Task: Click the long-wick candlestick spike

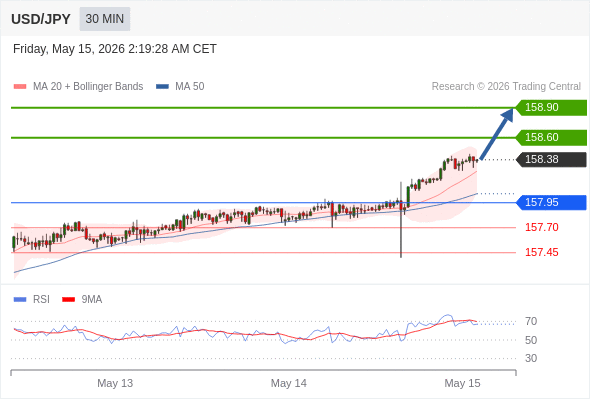Action: click(401, 220)
